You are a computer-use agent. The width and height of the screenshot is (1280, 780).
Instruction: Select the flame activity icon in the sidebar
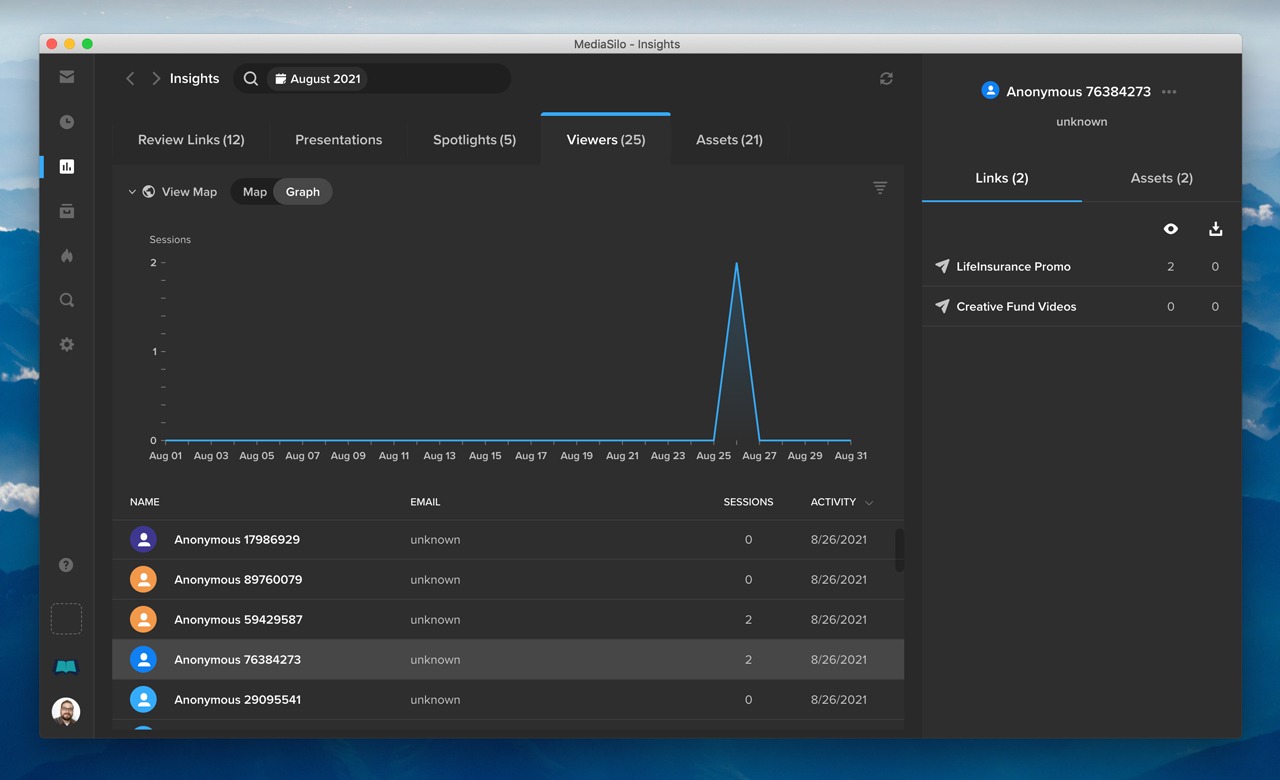pyautogui.click(x=66, y=256)
